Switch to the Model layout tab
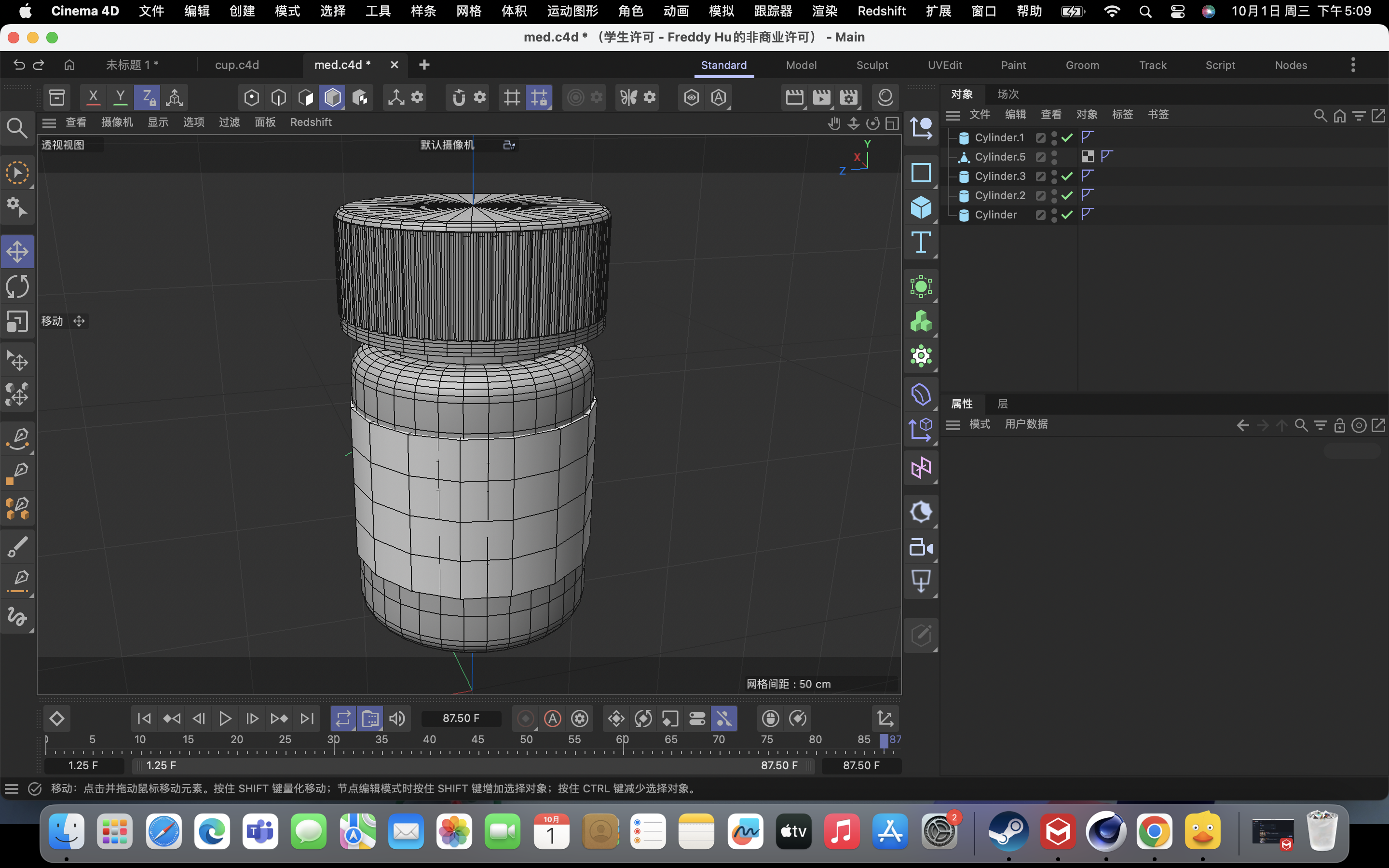 801,65
